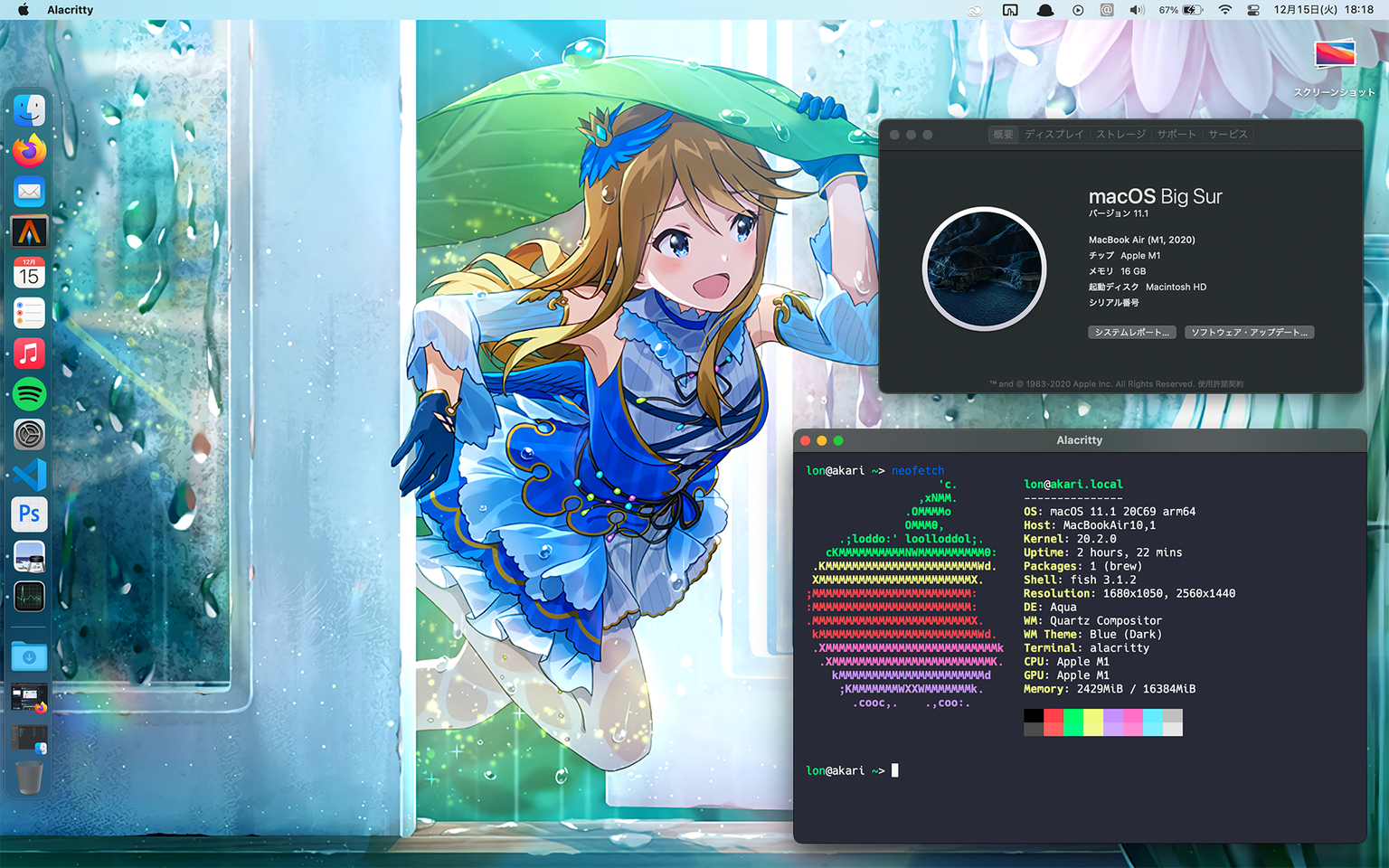Image resolution: width=1389 pixels, height=868 pixels.
Task: Open Visual Studio Code in the dock
Action: pyautogui.click(x=29, y=475)
